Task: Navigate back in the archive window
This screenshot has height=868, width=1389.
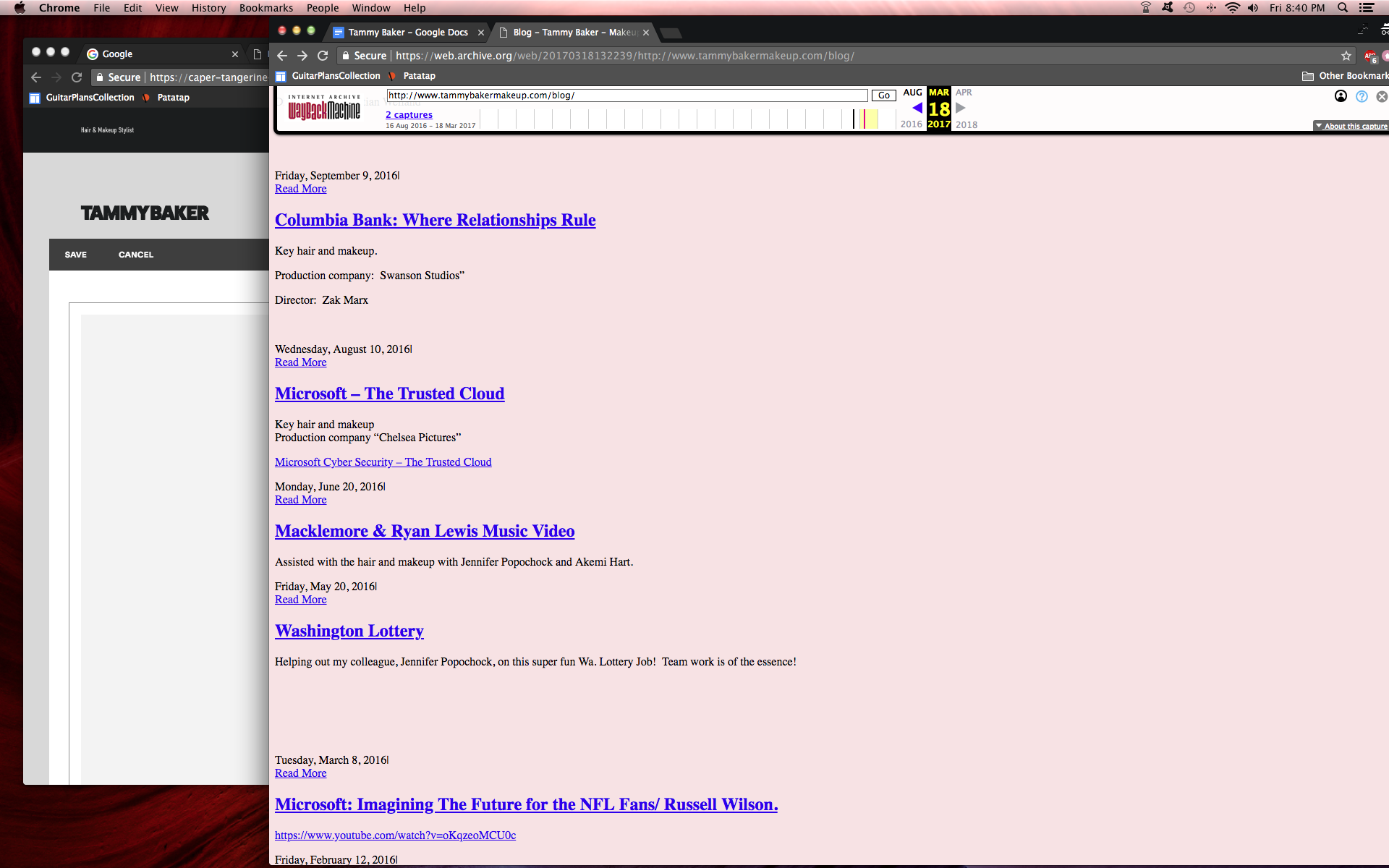Action: (x=282, y=56)
